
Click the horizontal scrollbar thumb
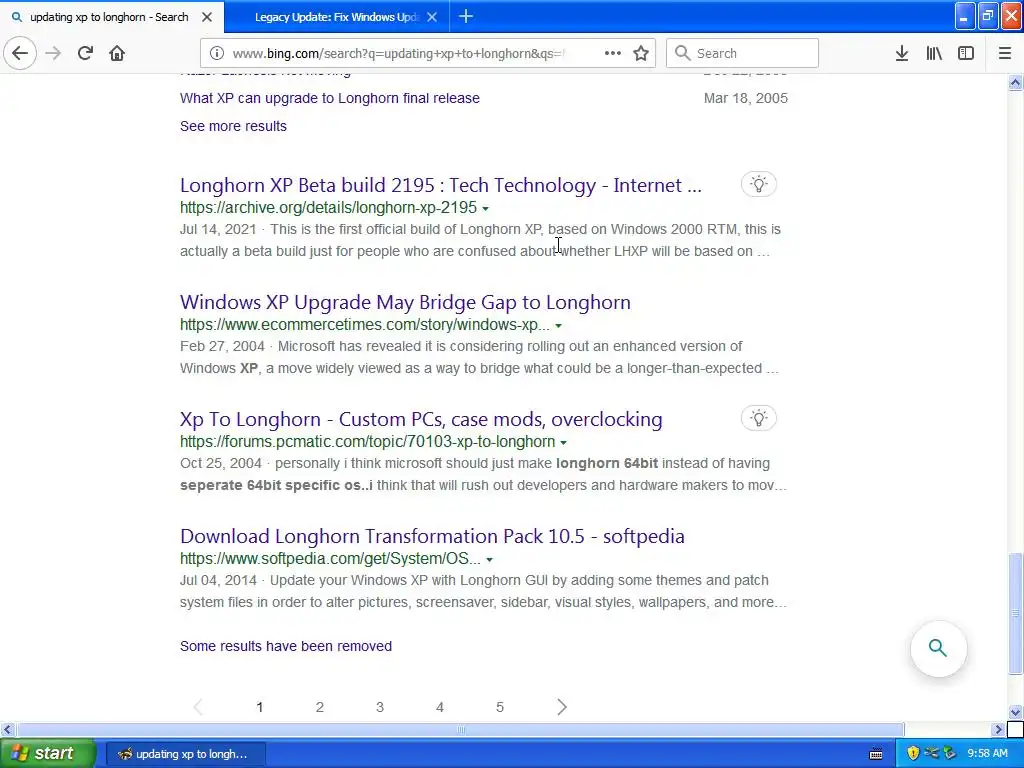coord(460,729)
